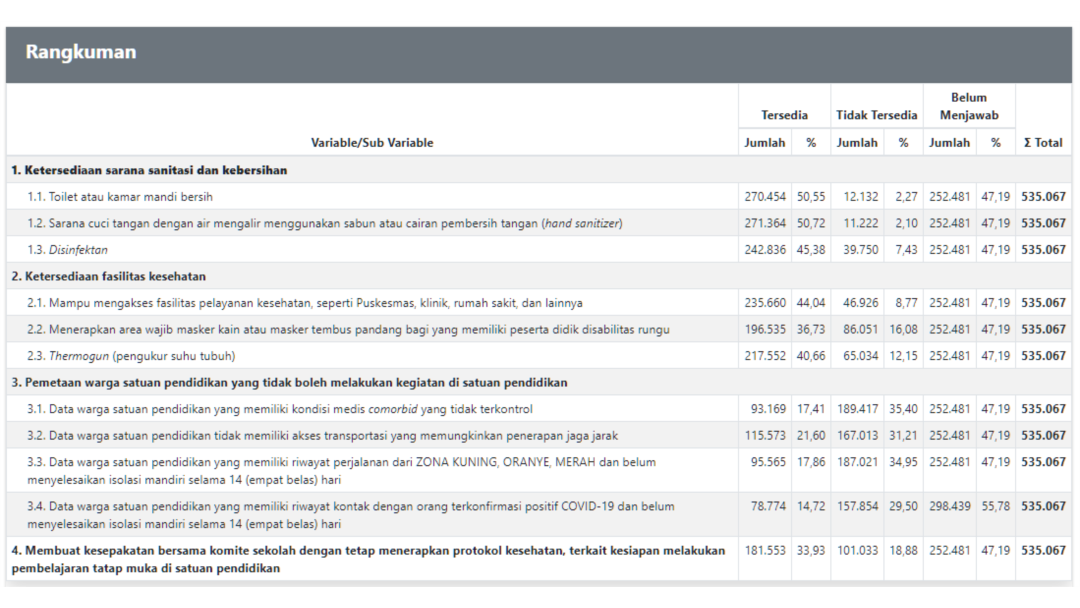This screenshot has height=608, width=1080.
Task: Click Tidak Tersedia value 167.013
Action: pos(858,435)
